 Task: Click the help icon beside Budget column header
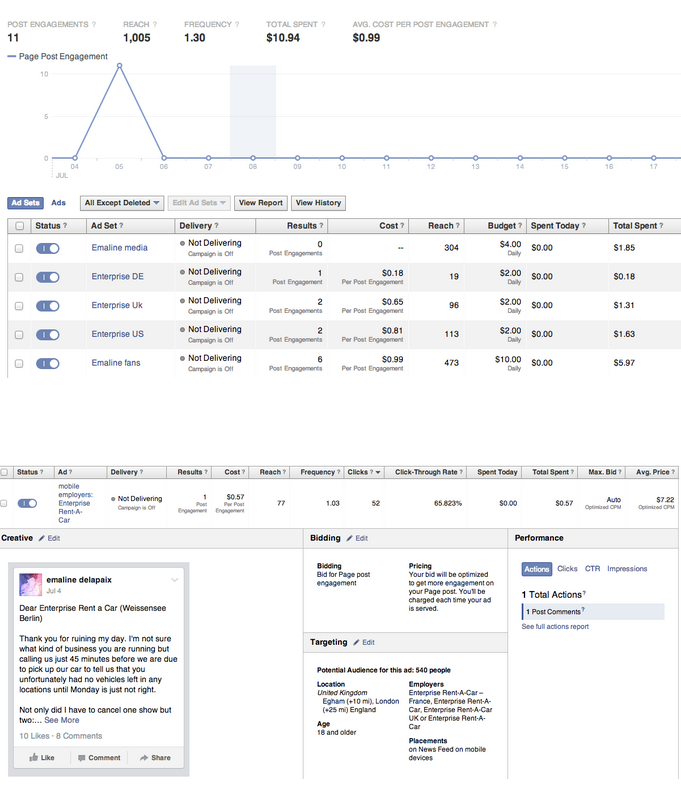pos(520,226)
